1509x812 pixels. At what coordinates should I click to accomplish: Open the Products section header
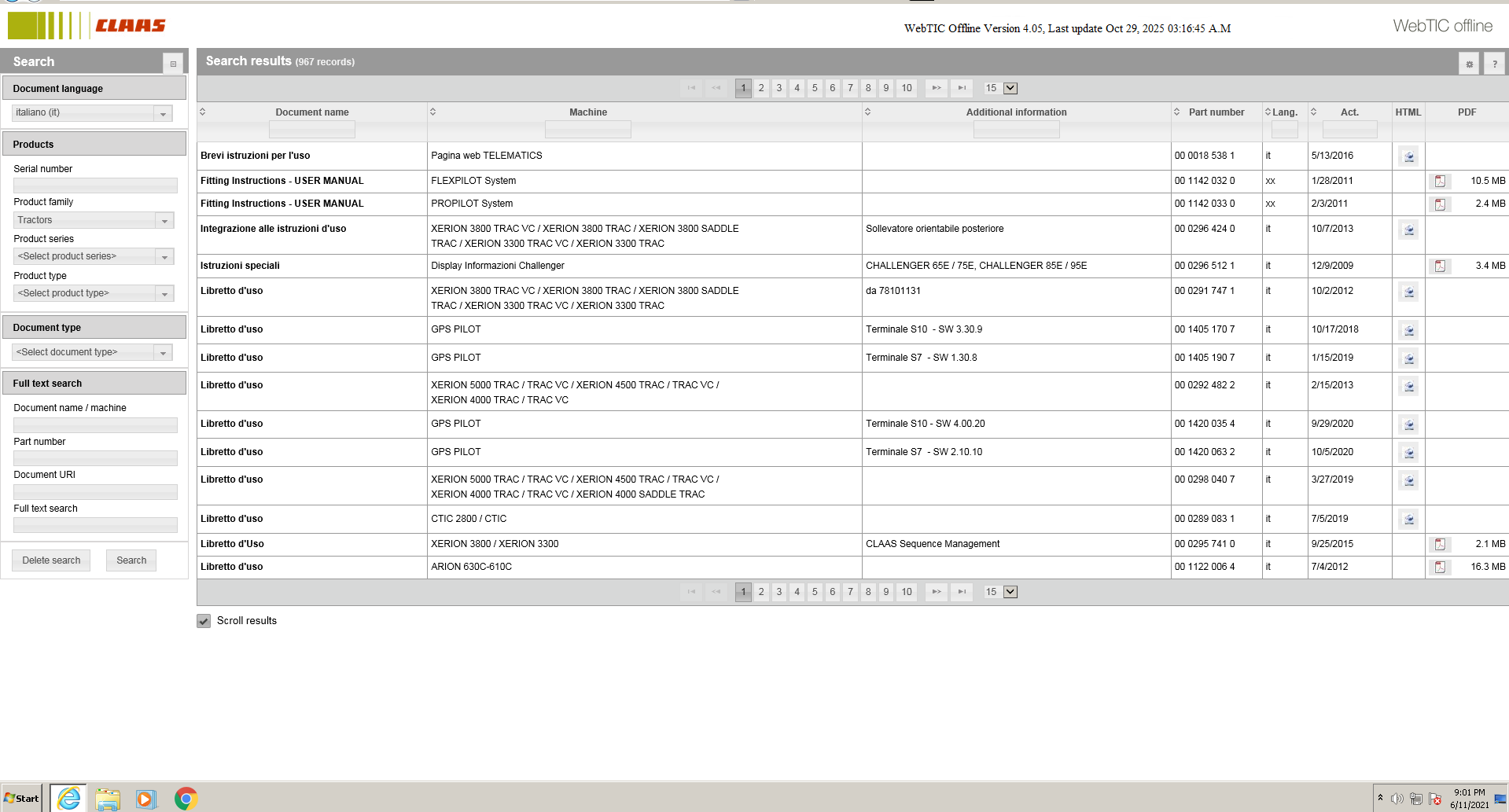pos(94,144)
